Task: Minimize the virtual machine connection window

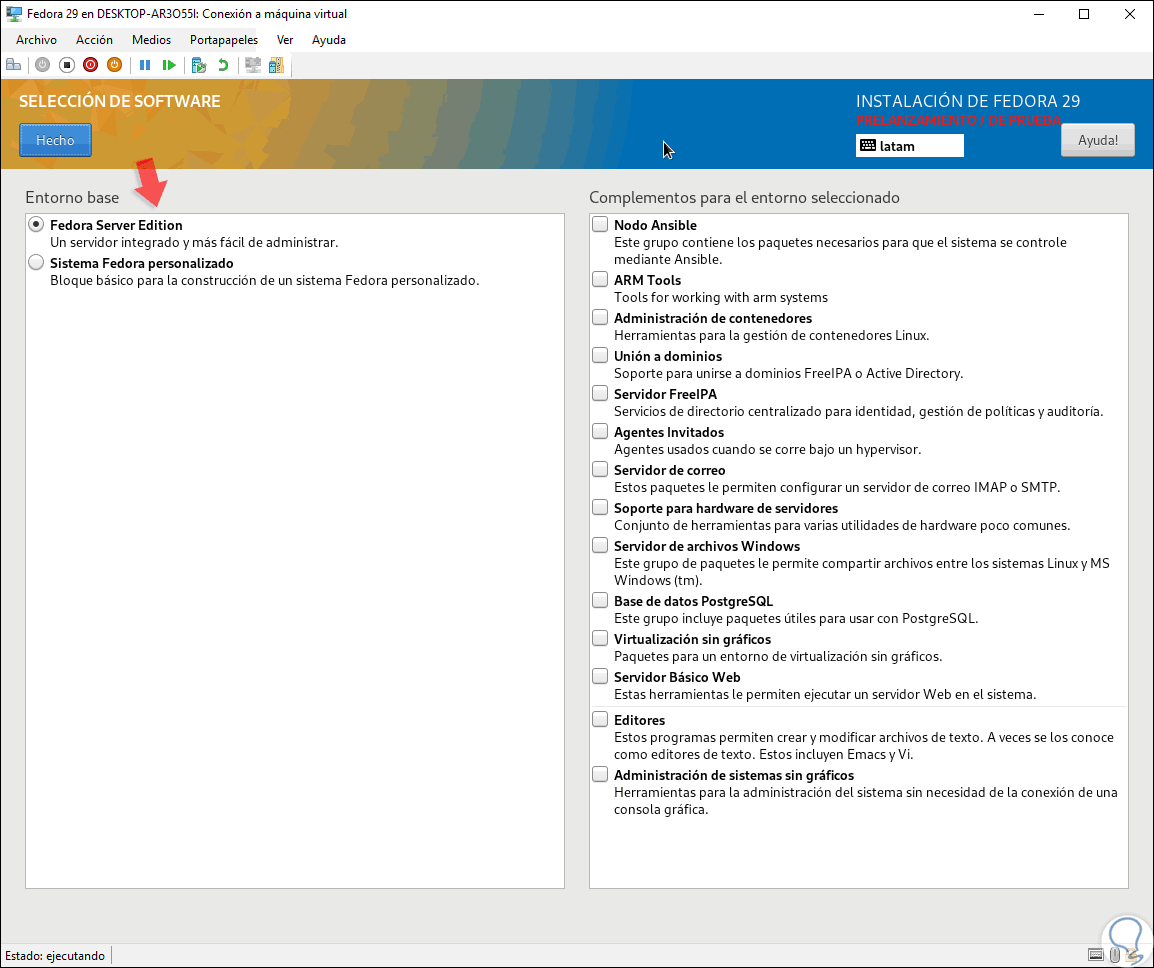Action: click(1039, 14)
